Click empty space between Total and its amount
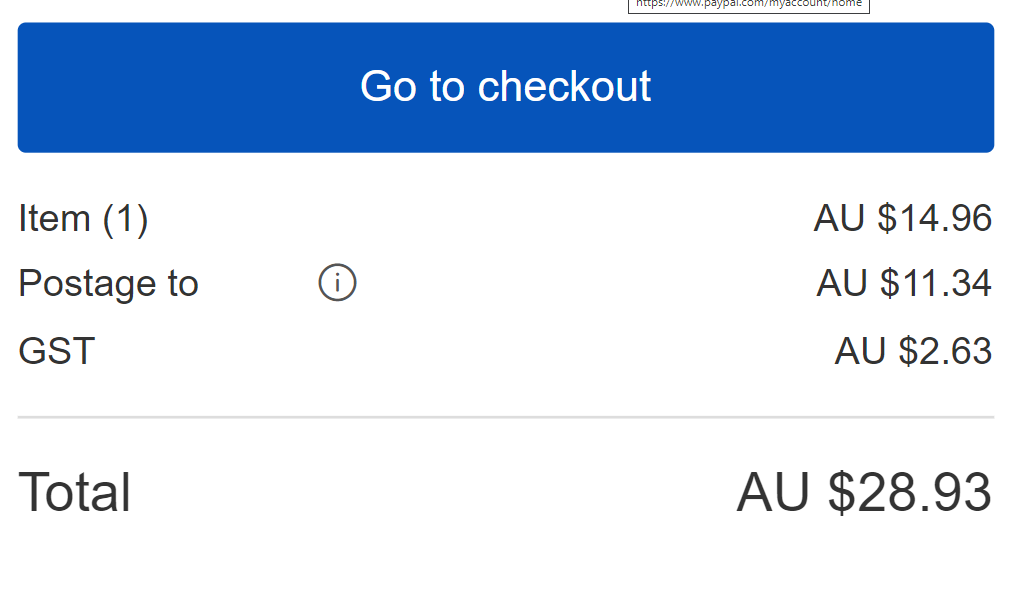1025x607 pixels. [430, 493]
